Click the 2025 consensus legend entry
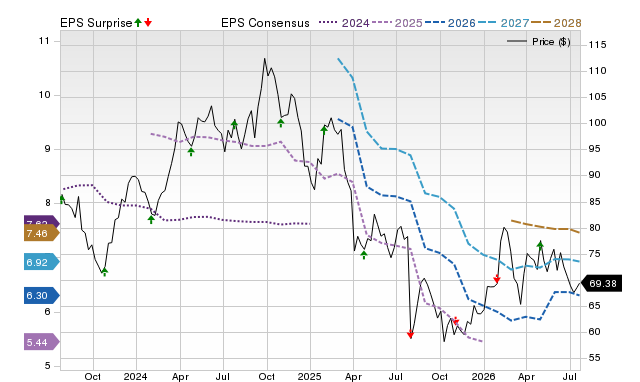Screen dimensions: 640x382 pyautogui.click(x=397, y=23)
